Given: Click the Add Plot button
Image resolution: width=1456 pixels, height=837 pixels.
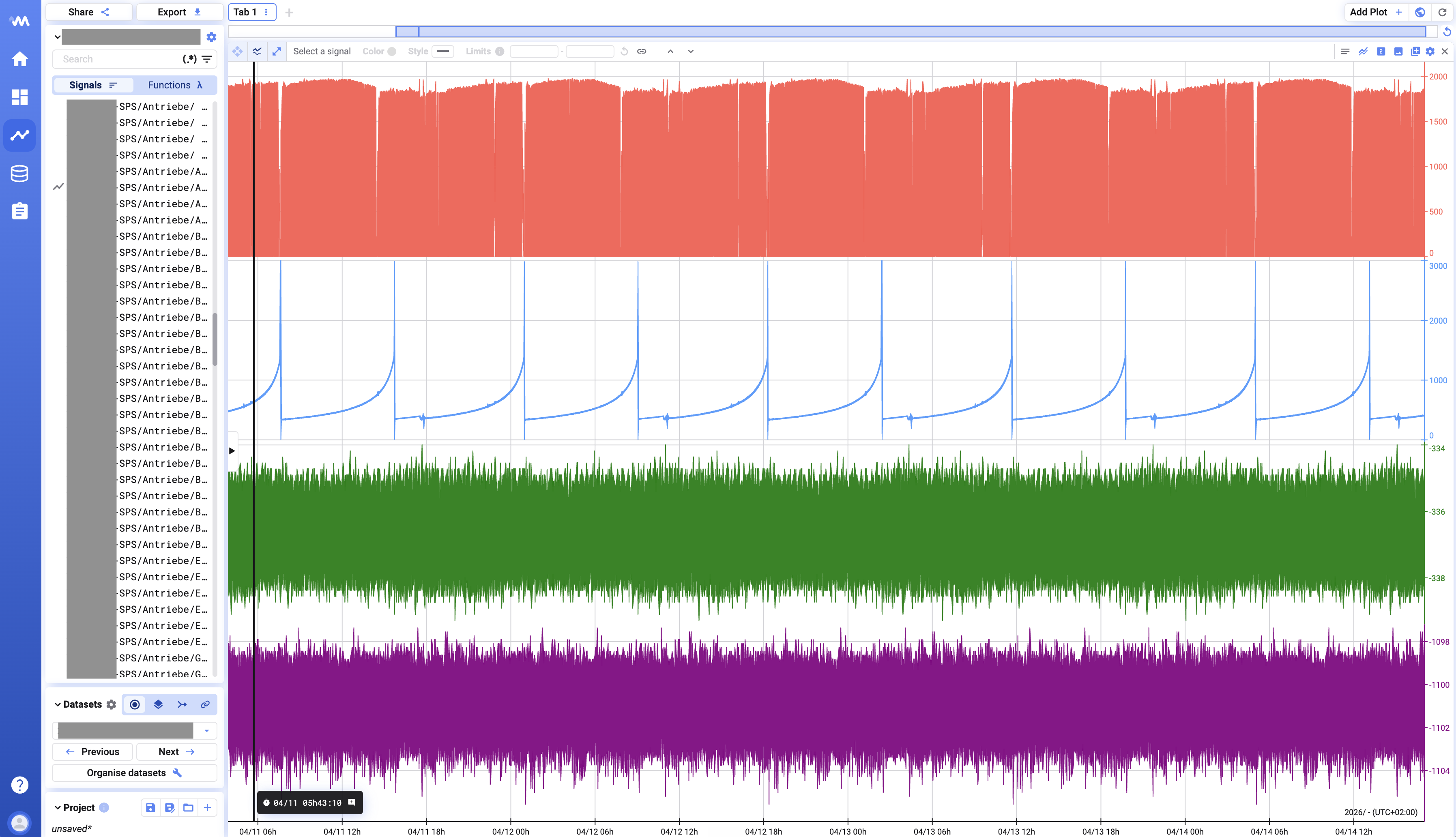Looking at the screenshot, I should coord(1376,12).
